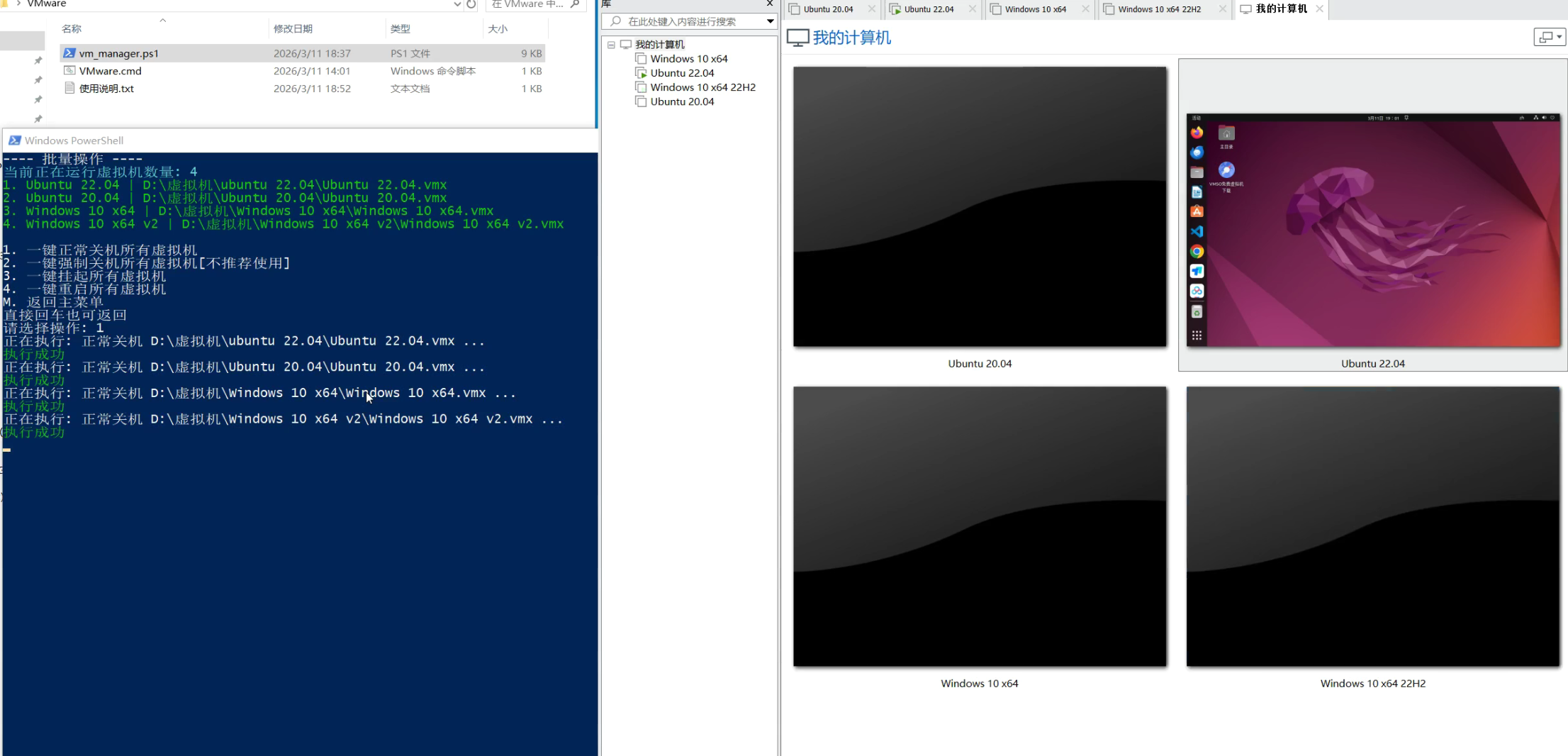Sort files by 类型 column header
Image resolution: width=1568 pixels, height=756 pixels.
click(x=400, y=29)
